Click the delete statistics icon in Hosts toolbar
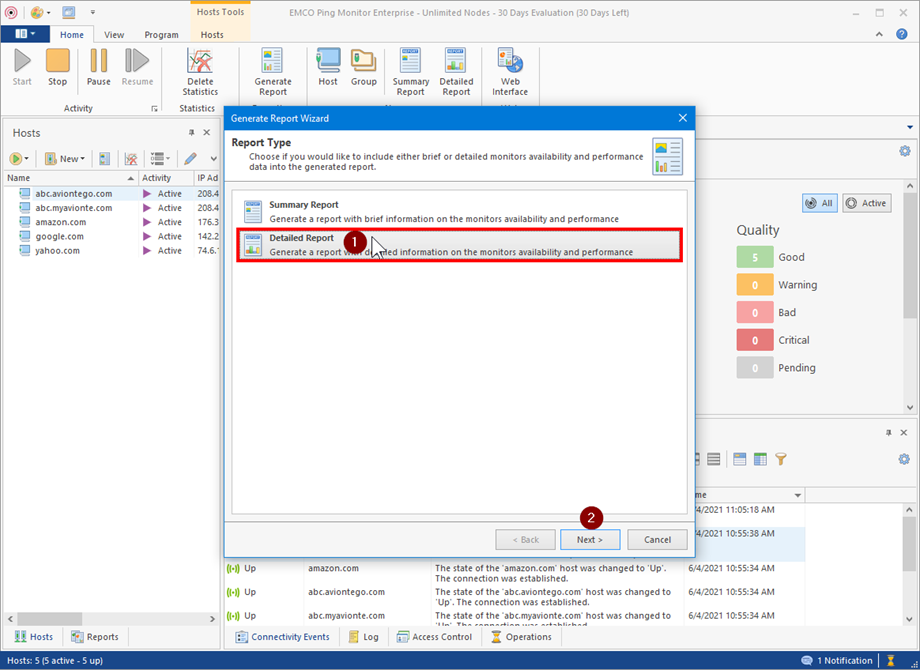This screenshot has width=920, height=670. (131, 158)
